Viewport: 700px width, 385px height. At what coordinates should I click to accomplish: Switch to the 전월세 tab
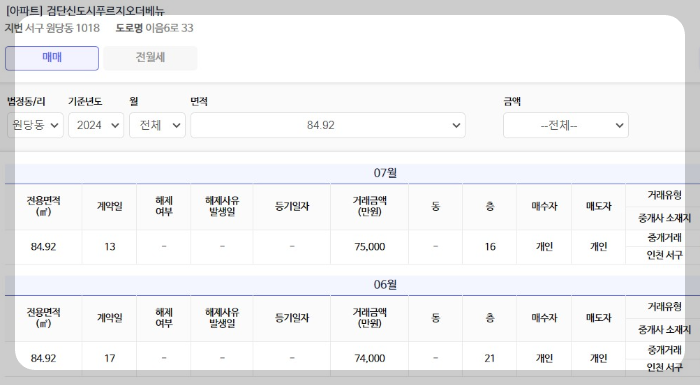click(150, 58)
